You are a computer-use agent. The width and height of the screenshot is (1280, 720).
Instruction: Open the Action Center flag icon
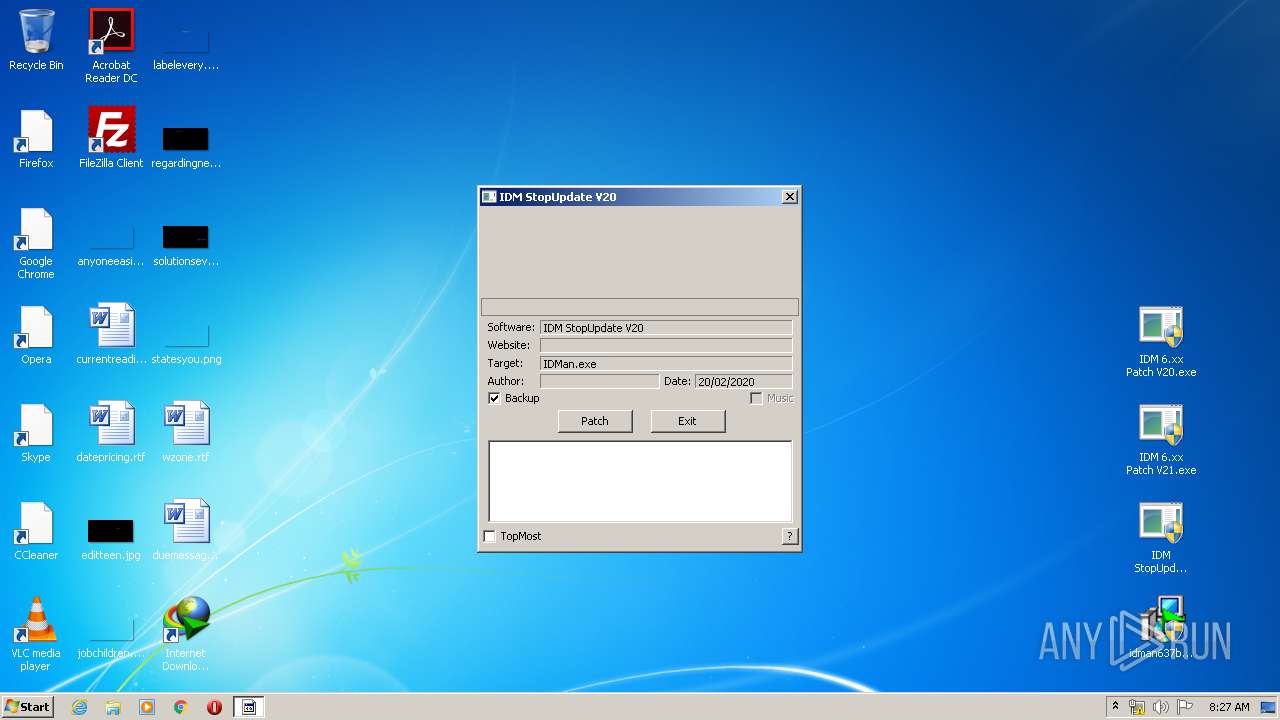(1185, 707)
